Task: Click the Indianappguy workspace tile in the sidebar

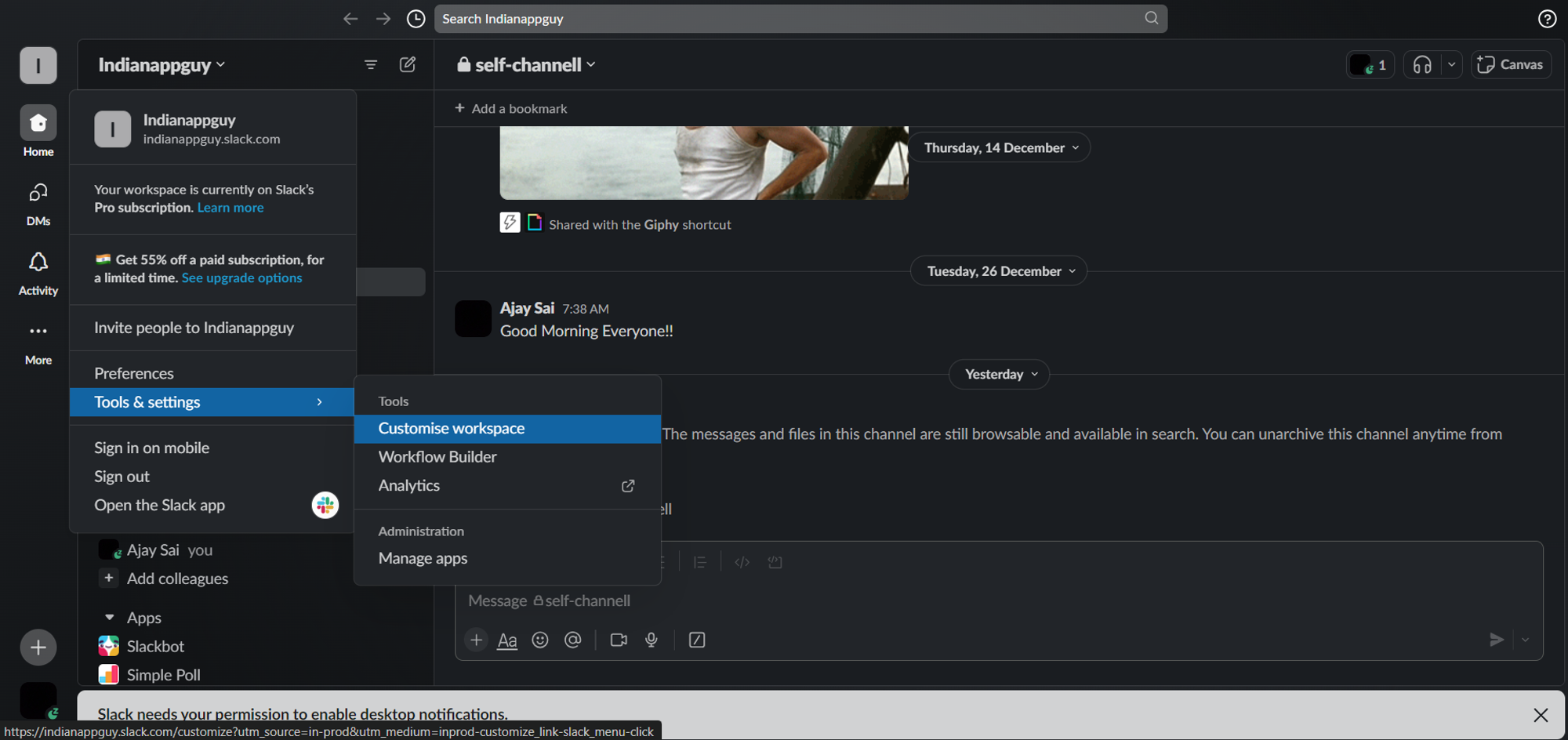Action: click(38, 65)
